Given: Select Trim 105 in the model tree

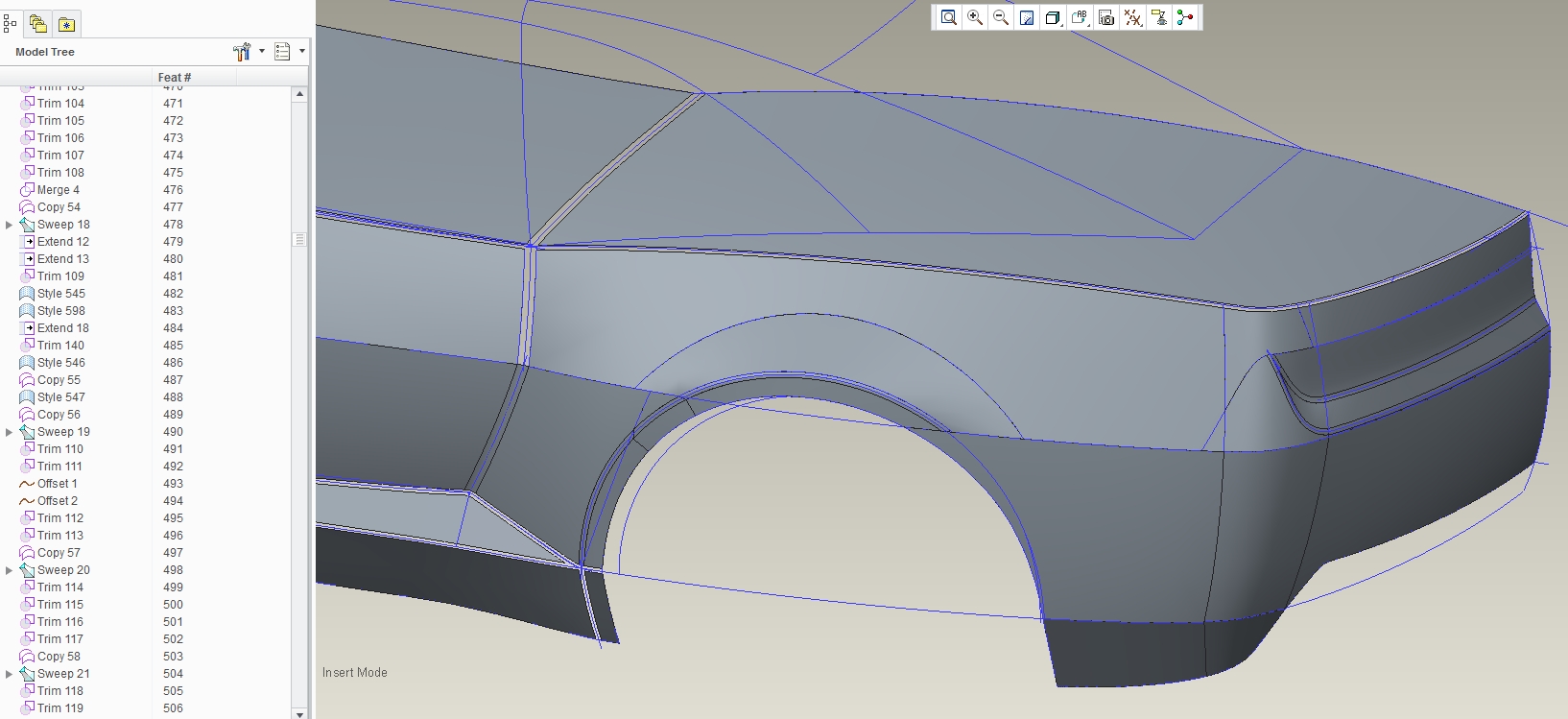Looking at the screenshot, I should [x=60, y=121].
